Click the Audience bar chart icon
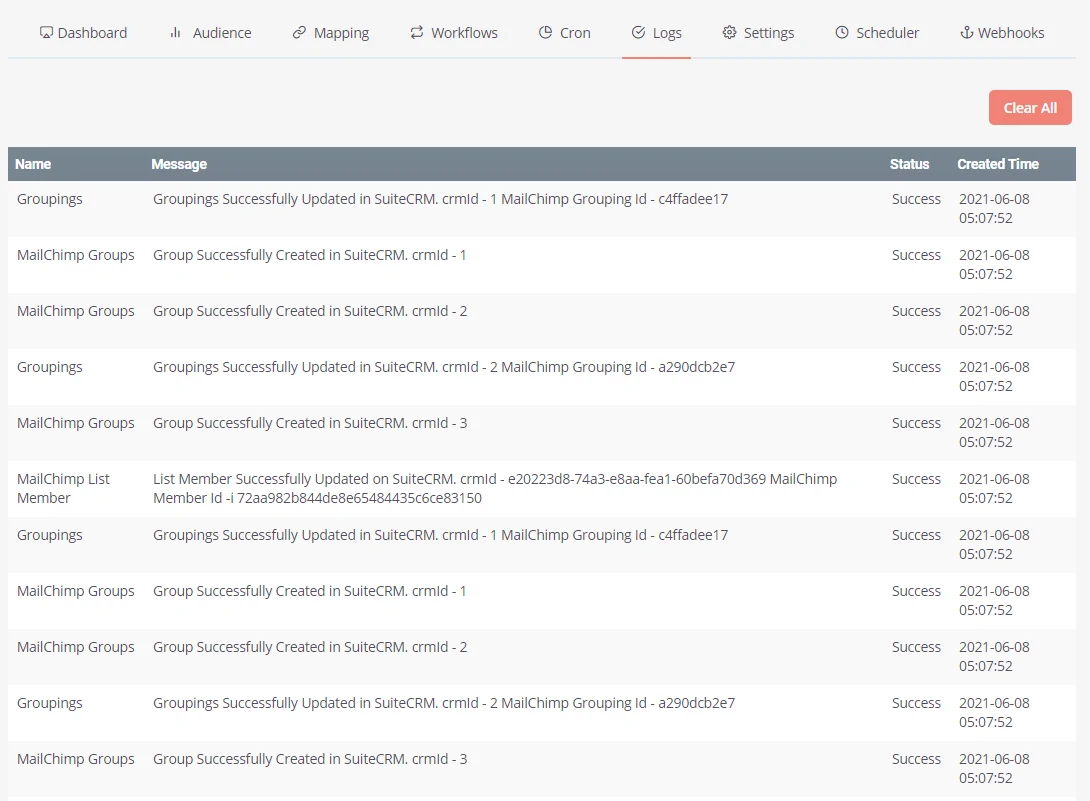The width and height of the screenshot is (1090, 801). [176, 33]
